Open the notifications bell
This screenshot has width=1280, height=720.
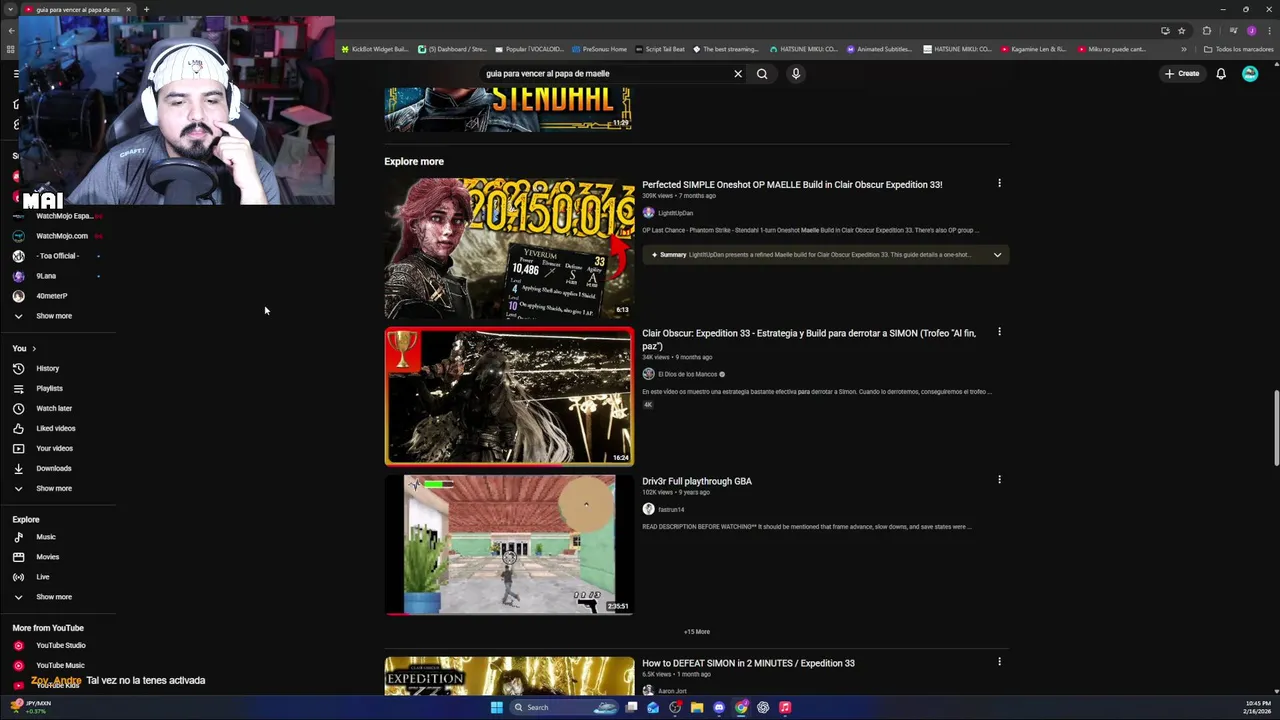[x=1221, y=73]
